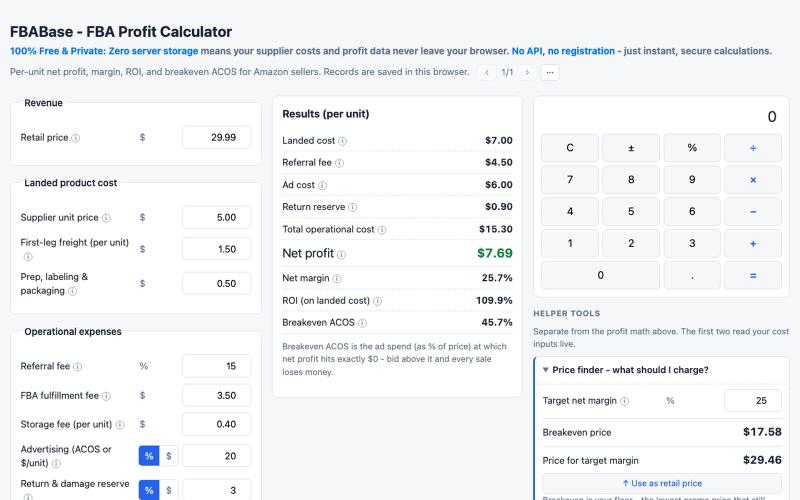The height and width of the screenshot is (500, 800).
Task: Go to previous record with left arrow
Action: (x=487, y=72)
